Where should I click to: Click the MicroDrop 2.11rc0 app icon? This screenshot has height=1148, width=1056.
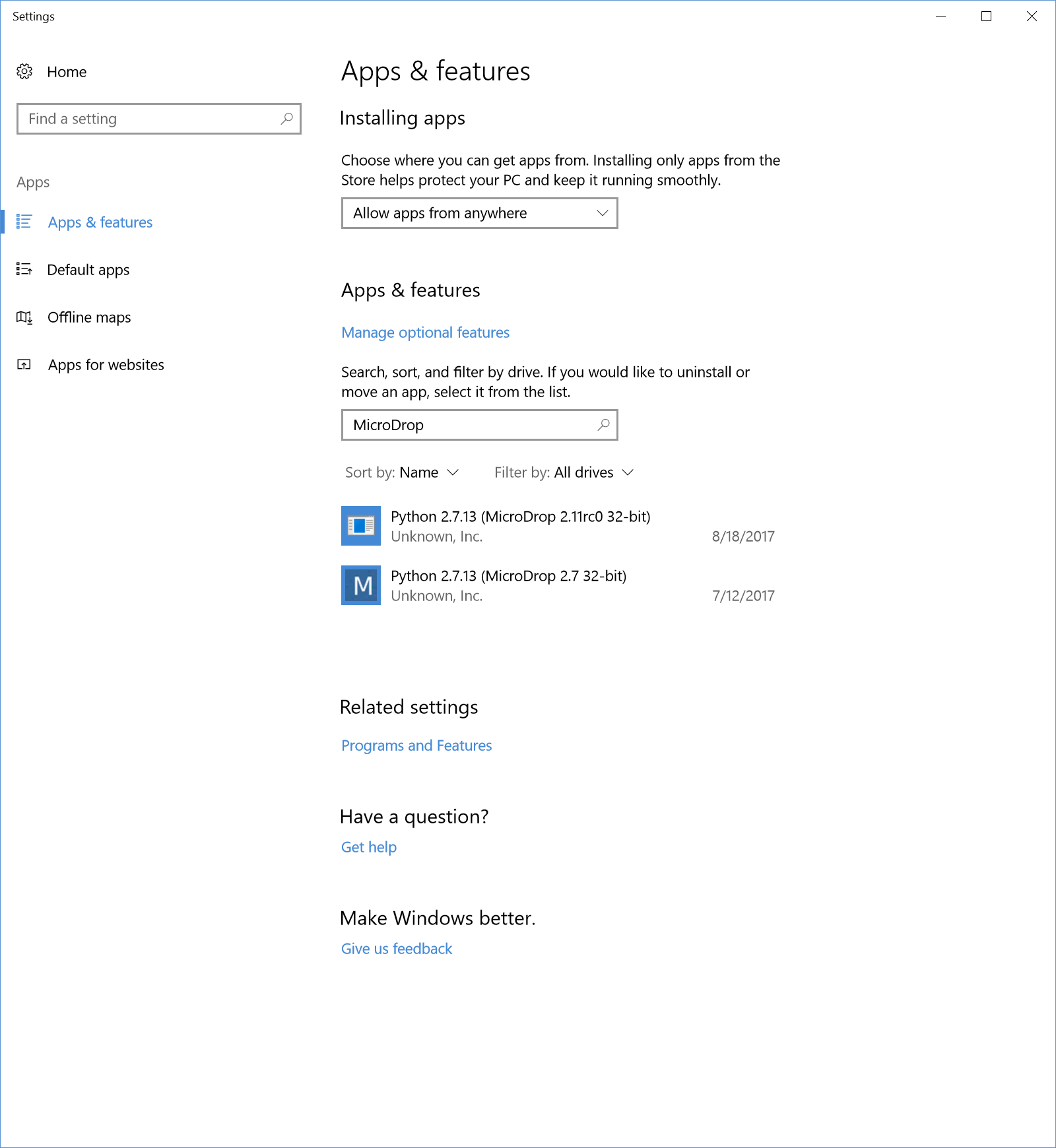(361, 526)
